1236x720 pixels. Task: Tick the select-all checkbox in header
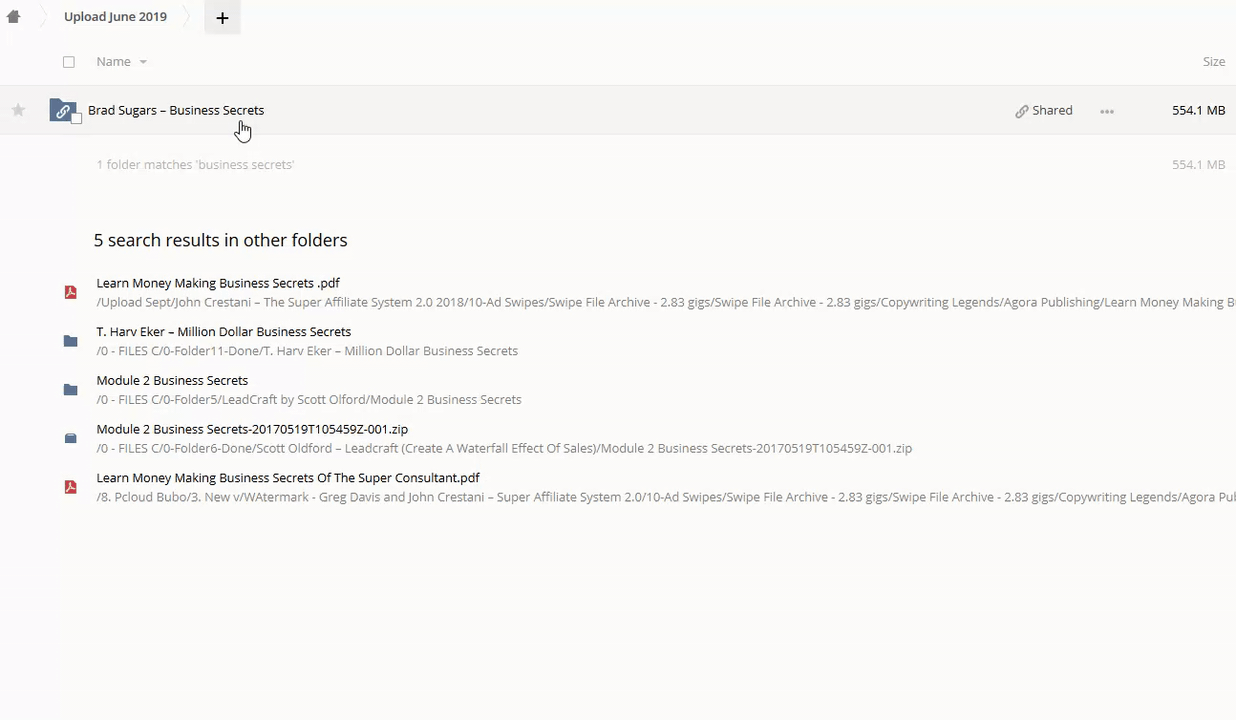pyautogui.click(x=69, y=62)
